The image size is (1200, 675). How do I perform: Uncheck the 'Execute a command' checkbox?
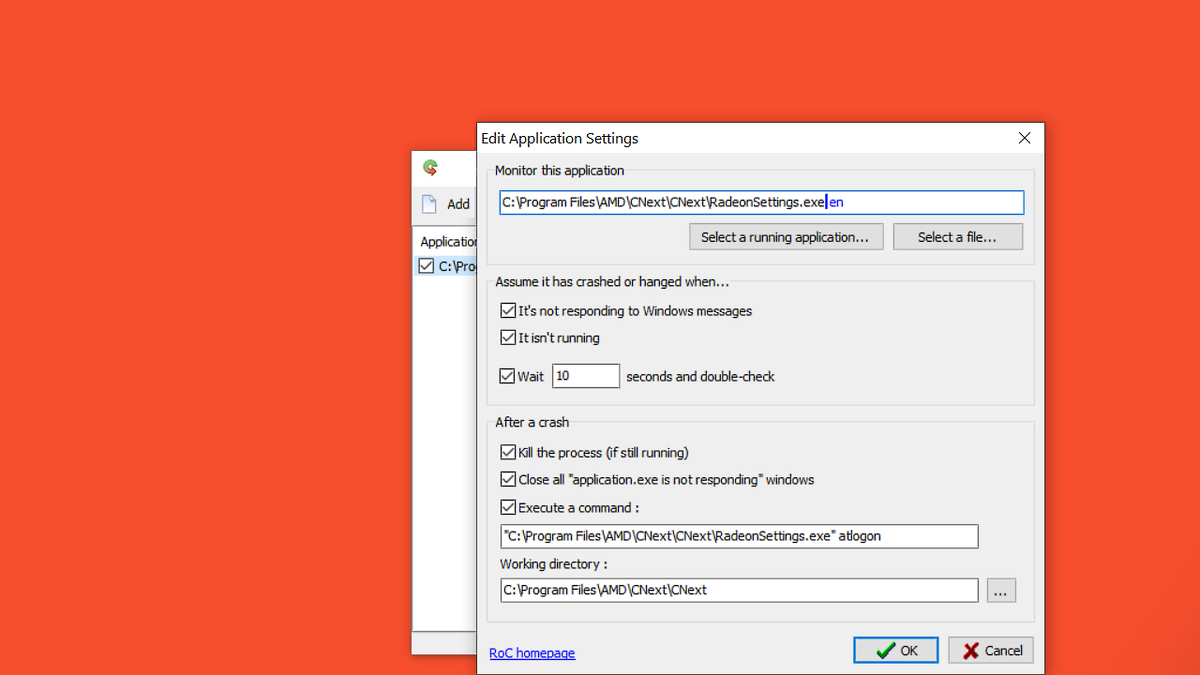(508, 507)
